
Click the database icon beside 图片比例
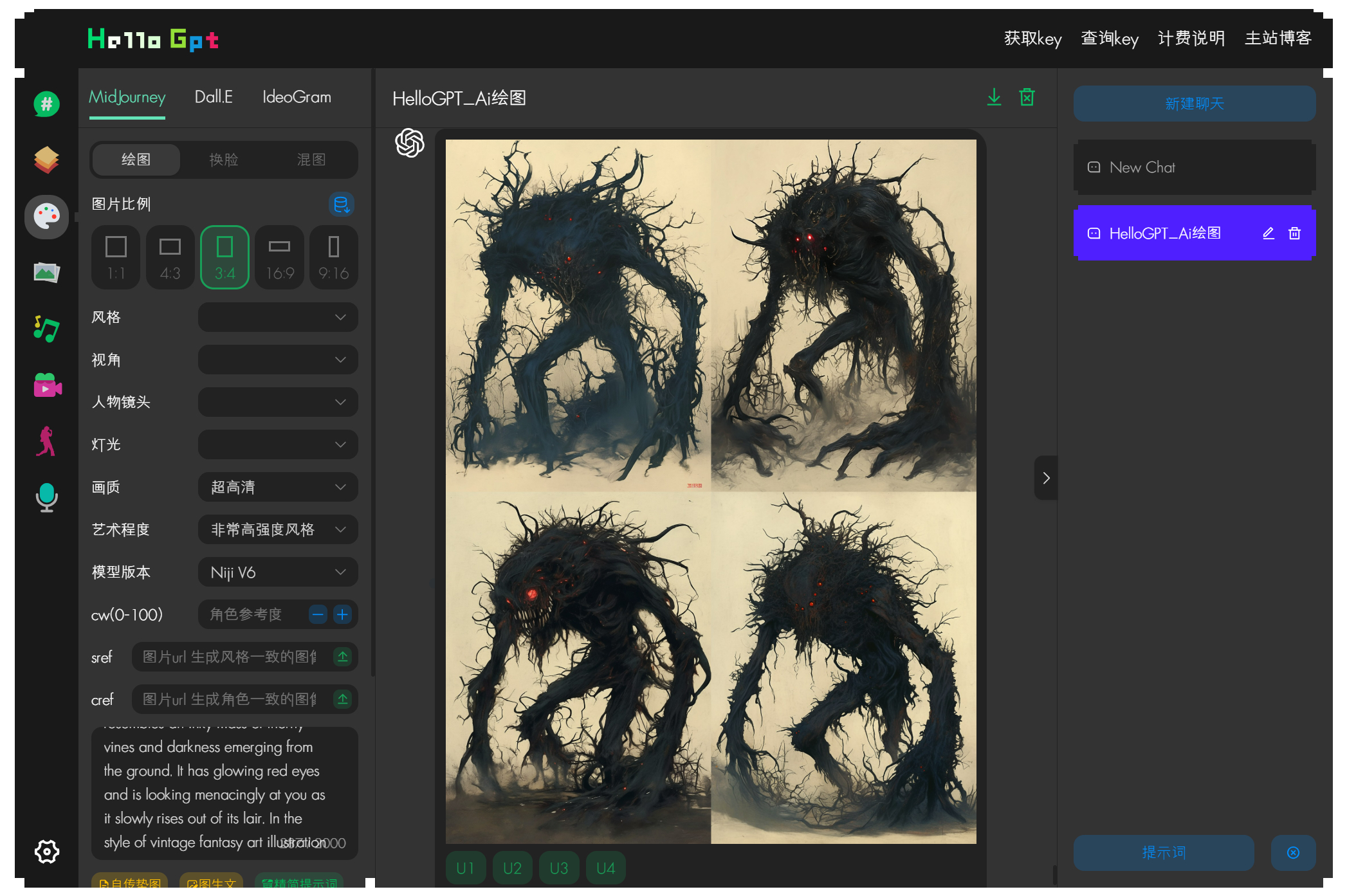pos(342,204)
